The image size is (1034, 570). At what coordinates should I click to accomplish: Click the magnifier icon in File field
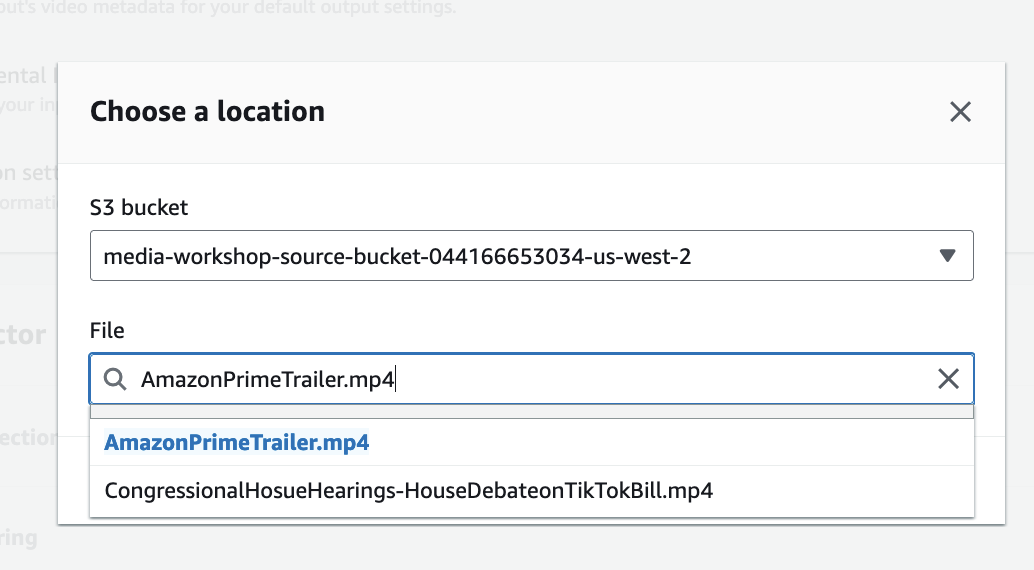(116, 379)
